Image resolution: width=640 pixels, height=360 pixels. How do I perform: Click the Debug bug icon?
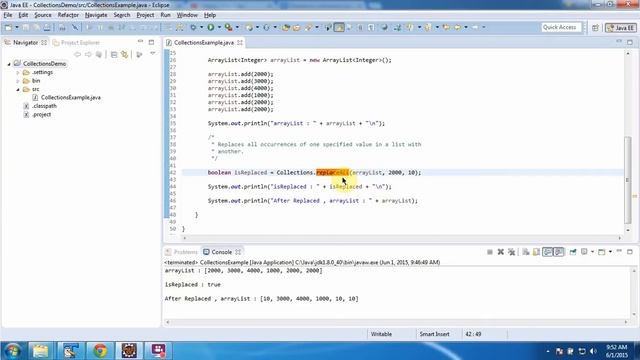click(193, 27)
